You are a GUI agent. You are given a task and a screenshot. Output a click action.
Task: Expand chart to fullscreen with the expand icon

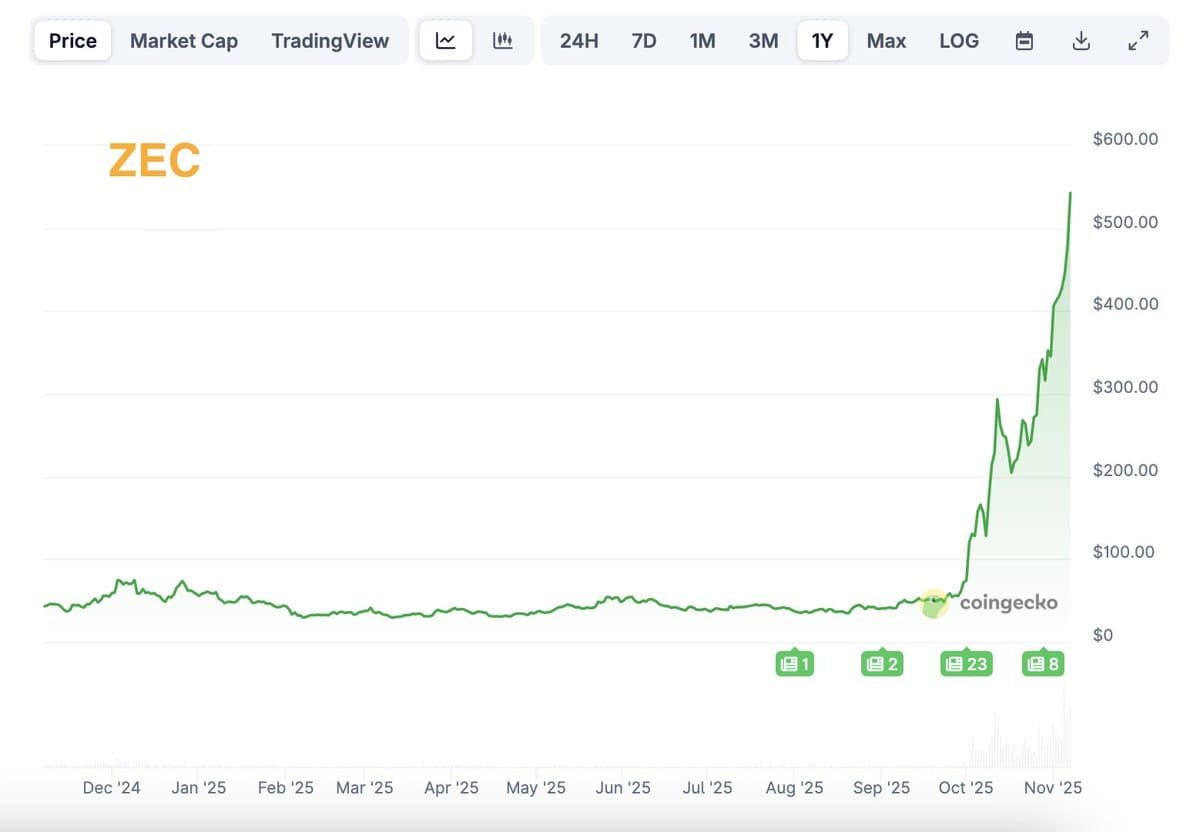(x=1138, y=40)
